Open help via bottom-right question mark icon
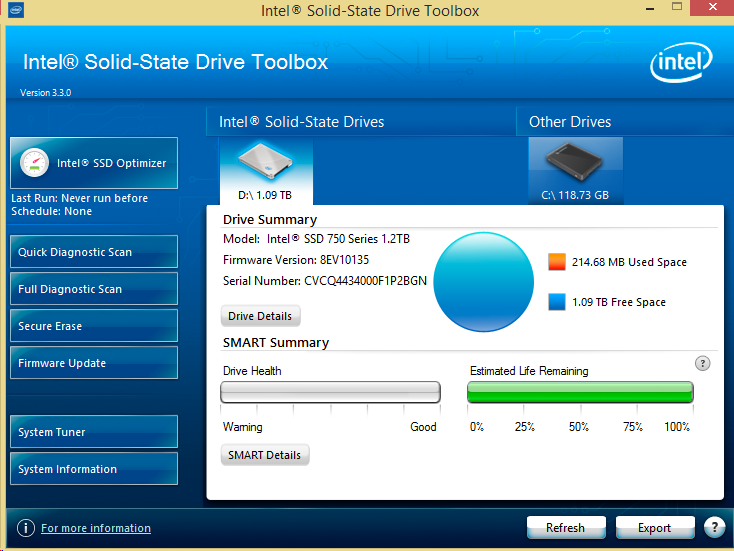This screenshot has width=734, height=551. click(x=714, y=527)
